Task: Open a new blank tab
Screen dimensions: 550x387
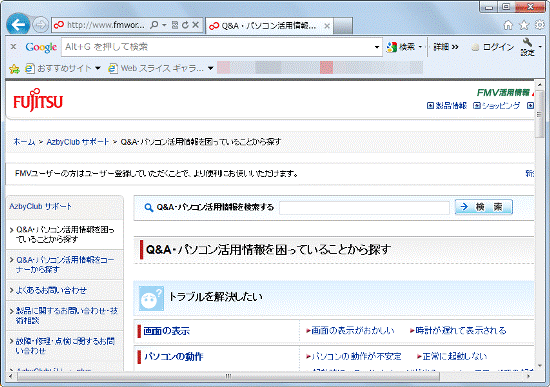Action: click(343, 26)
